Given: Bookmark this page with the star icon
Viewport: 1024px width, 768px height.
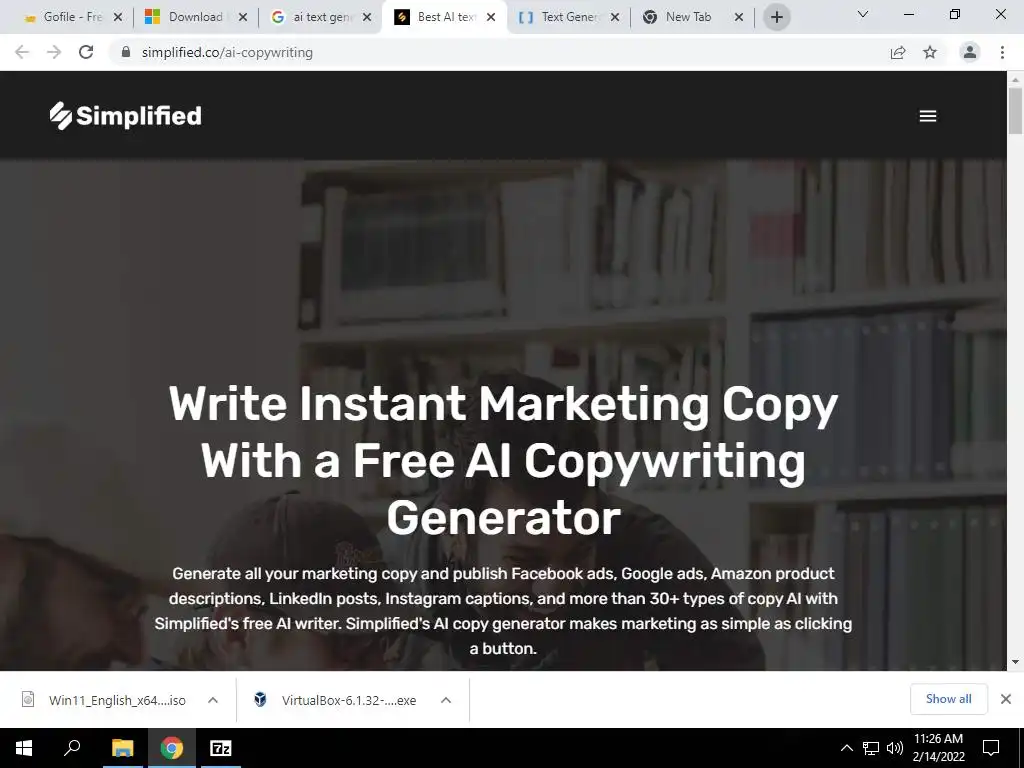Looking at the screenshot, I should pyautogui.click(x=930, y=52).
